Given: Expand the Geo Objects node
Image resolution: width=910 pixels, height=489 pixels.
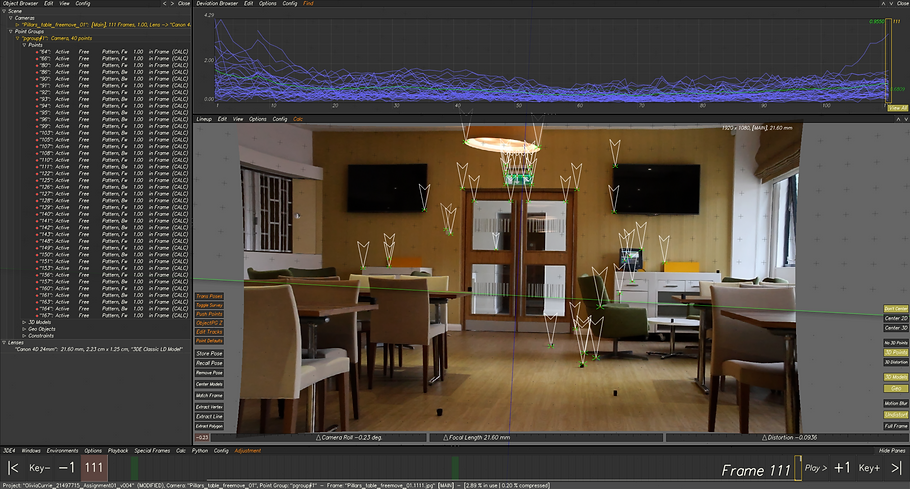Looking at the screenshot, I should (24, 329).
